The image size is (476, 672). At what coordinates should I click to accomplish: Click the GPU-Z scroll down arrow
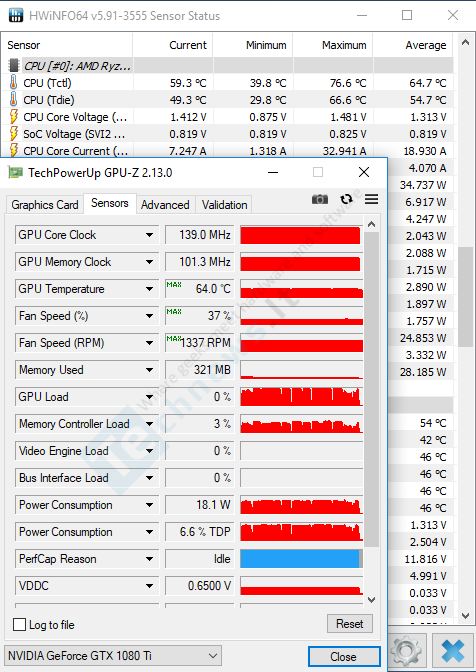372,600
